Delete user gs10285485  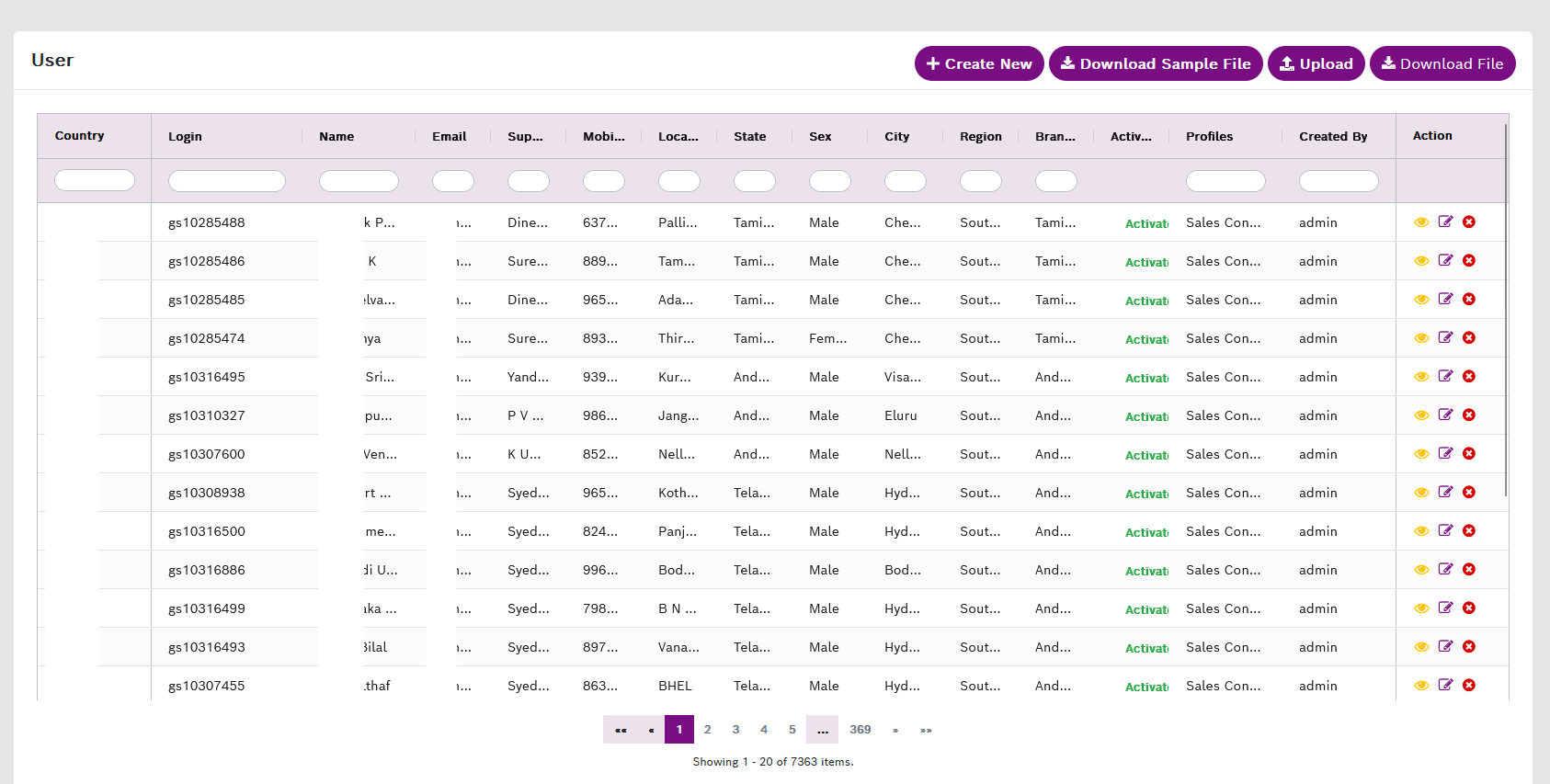click(x=1469, y=299)
